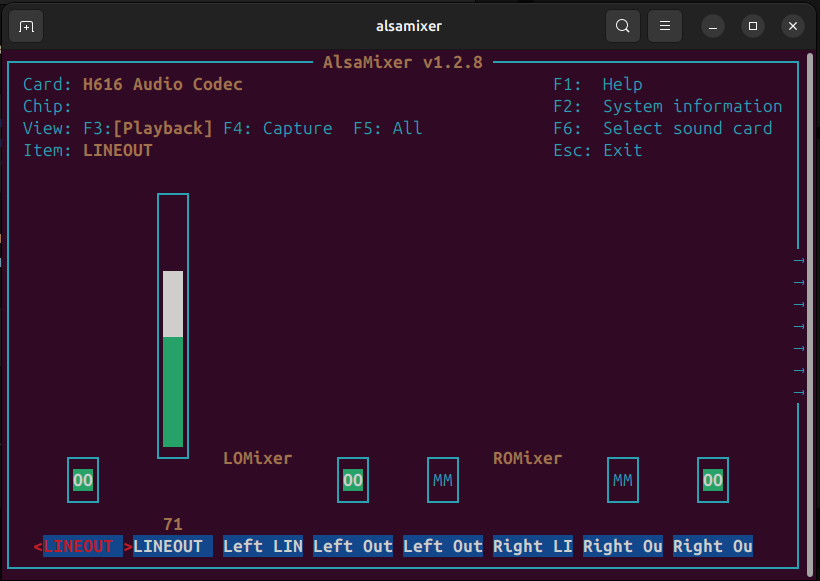
Task: Switch to F5 All view
Action: [x=388, y=128]
